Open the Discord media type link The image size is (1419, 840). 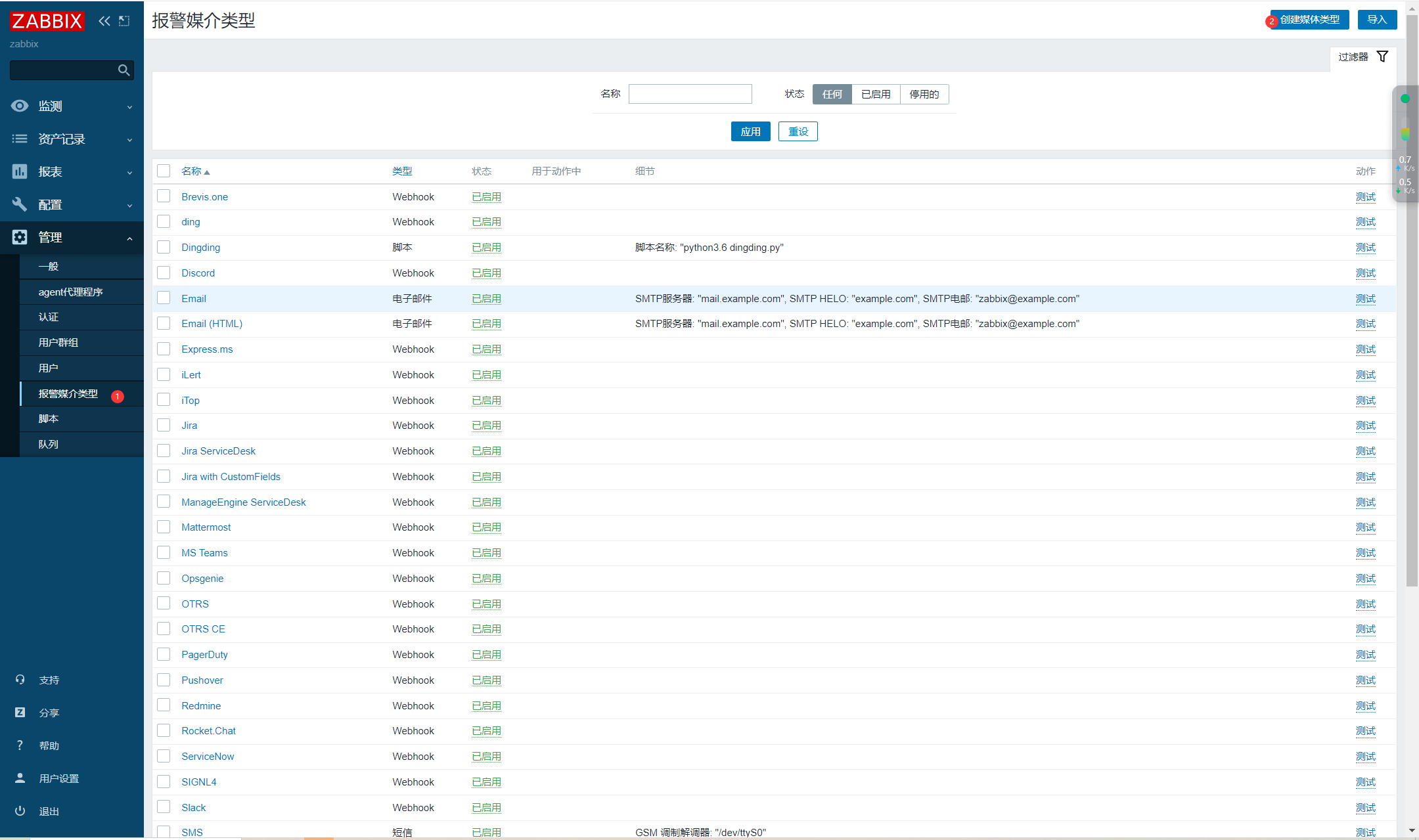click(x=198, y=273)
